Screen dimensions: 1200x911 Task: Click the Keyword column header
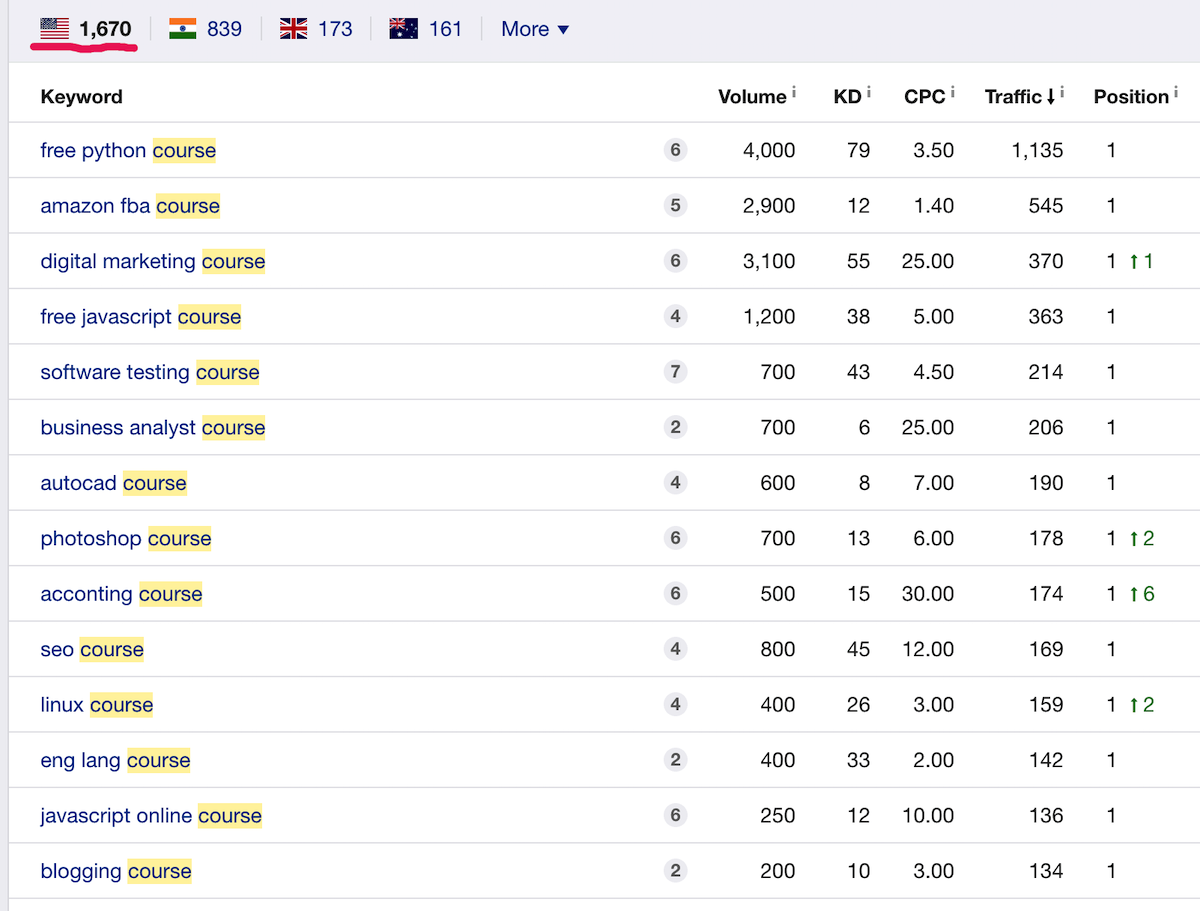[x=81, y=97]
